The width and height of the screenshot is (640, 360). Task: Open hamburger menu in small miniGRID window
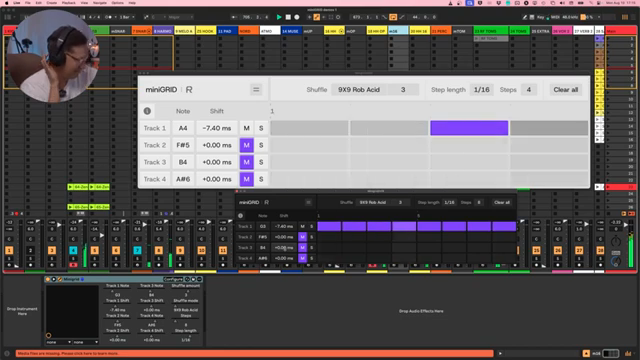pyautogui.click(x=309, y=202)
